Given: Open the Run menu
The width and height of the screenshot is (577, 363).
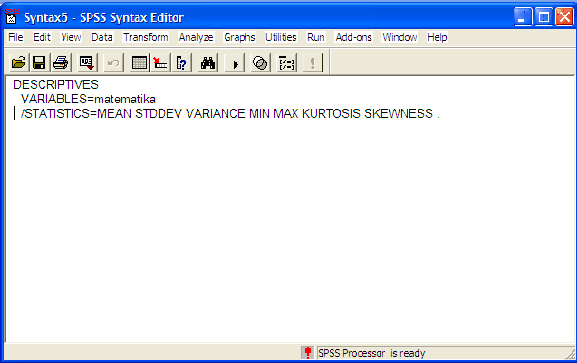Looking at the screenshot, I should pos(316,37).
